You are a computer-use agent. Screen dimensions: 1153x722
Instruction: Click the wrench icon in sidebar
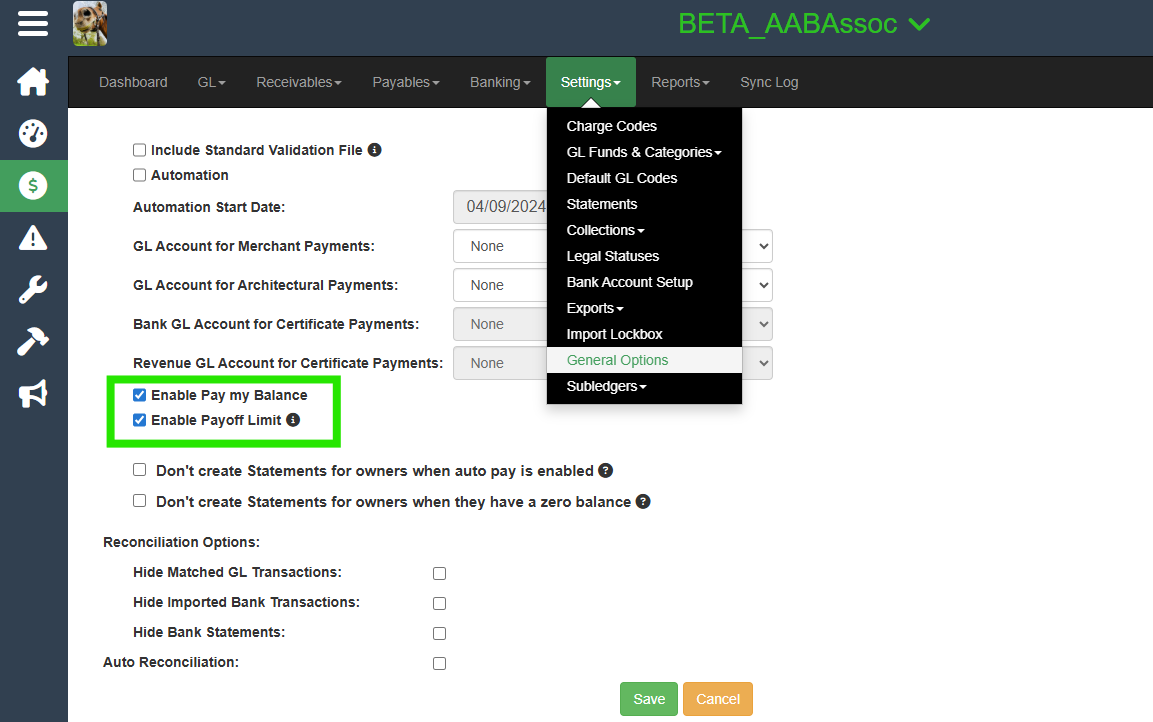coord(33,291)
